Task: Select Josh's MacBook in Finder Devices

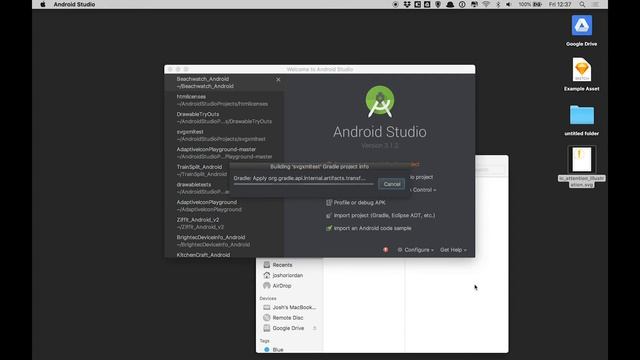Action: (289, 307)
